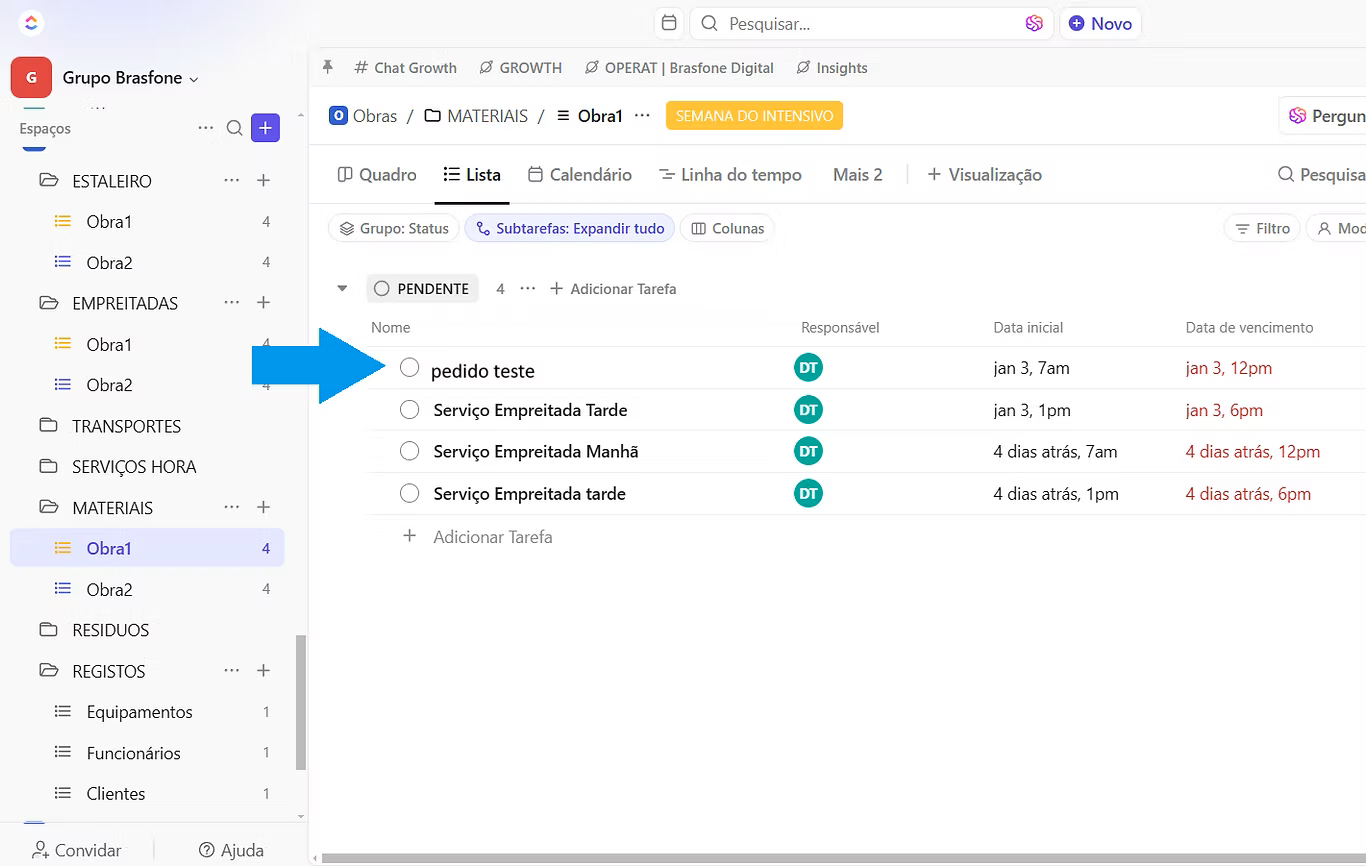Open the calendar icon beside search

tap(669, 23)
